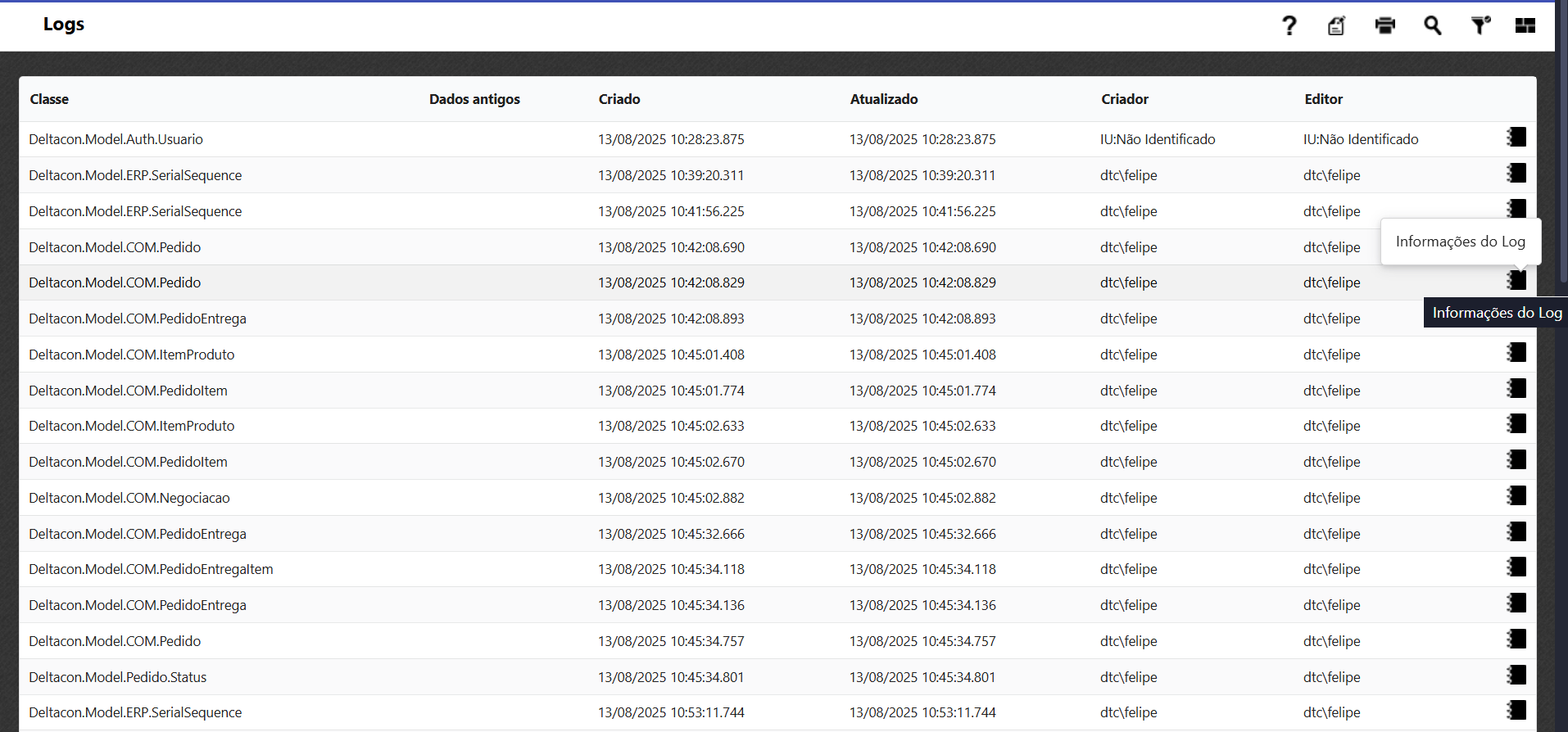Click the Editor column header
The image size is (1568, 732).
coord(1323,99)
